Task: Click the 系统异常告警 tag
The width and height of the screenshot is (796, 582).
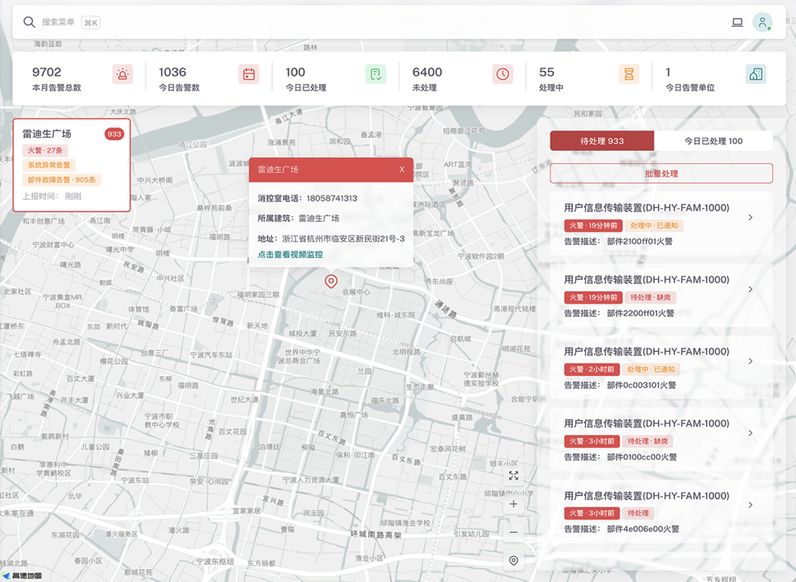Action: coord(49,165)
